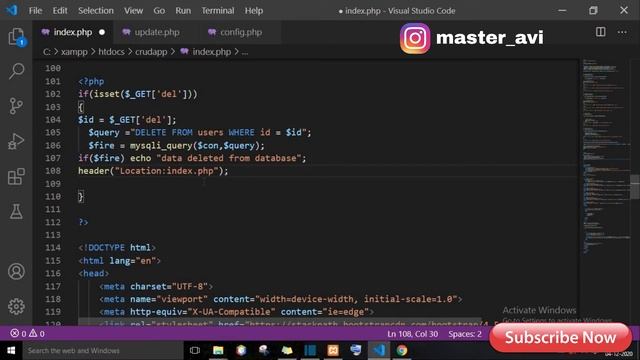Open Task View on the taskbar
The height and width of the screenshot is (360, 640).
pos(195,350)
